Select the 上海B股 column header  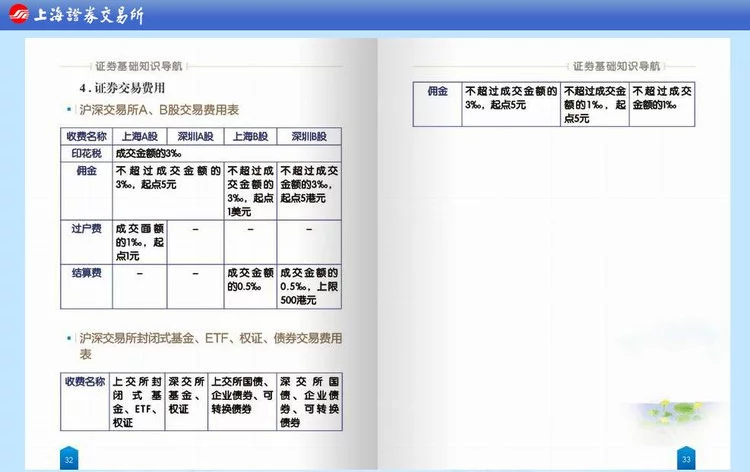click(251, 136)
